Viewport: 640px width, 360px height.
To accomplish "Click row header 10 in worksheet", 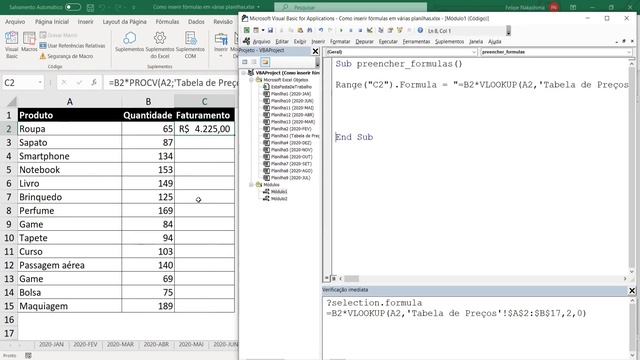I will pos(9,238).
